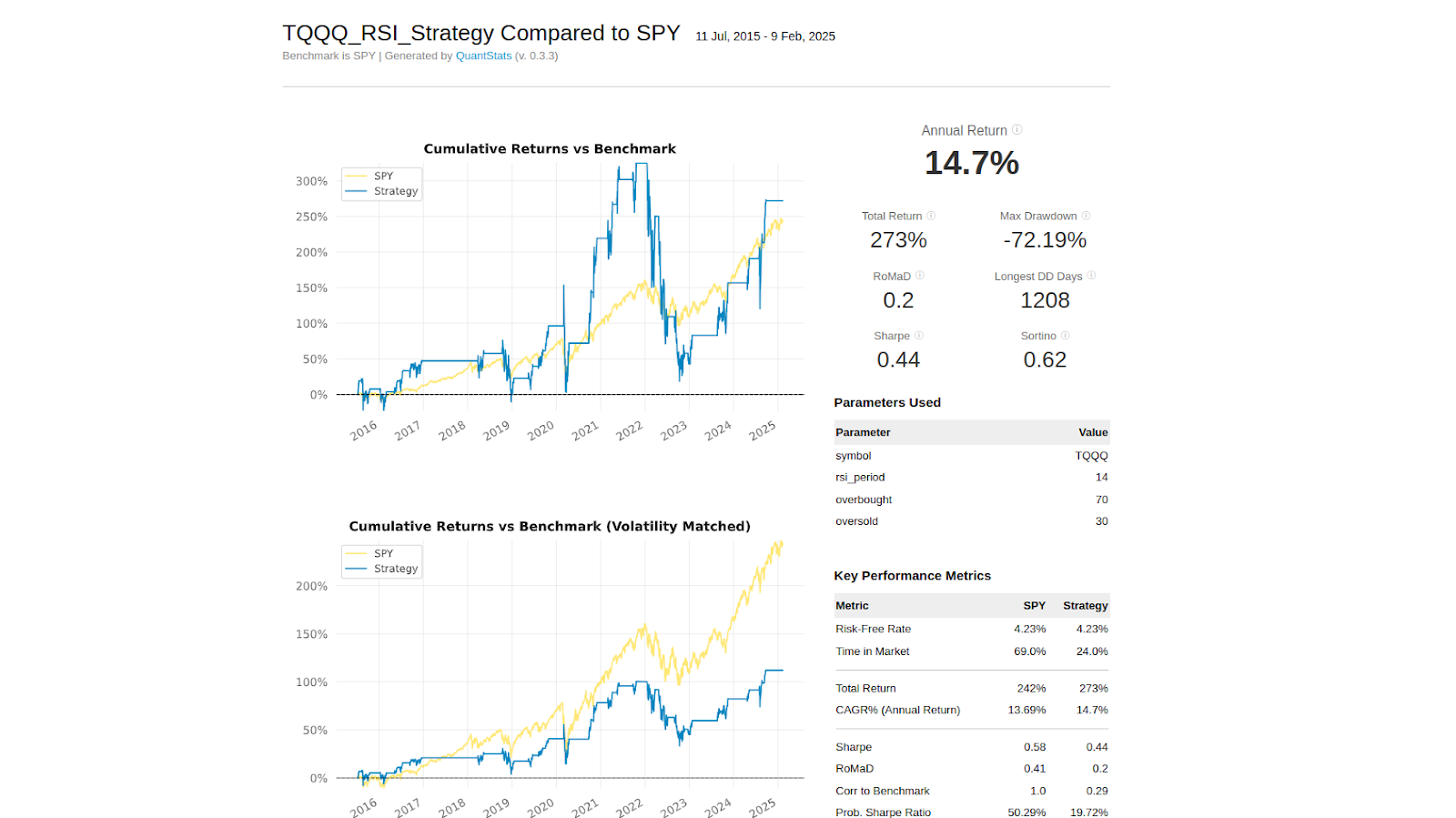Screen dimensions: 1456x818
Task: Click the info icon beside Total Return
Action: tap(931, 216)
